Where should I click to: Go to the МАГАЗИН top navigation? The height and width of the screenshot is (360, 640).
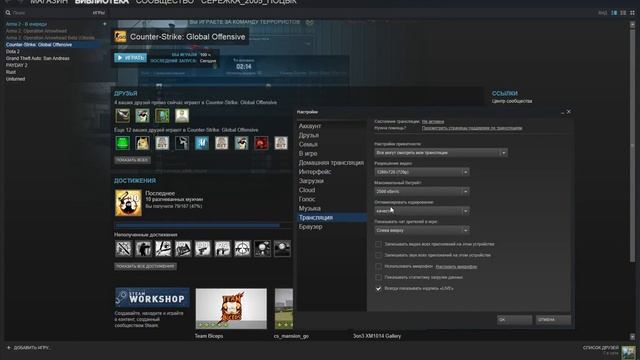[49, 2]
